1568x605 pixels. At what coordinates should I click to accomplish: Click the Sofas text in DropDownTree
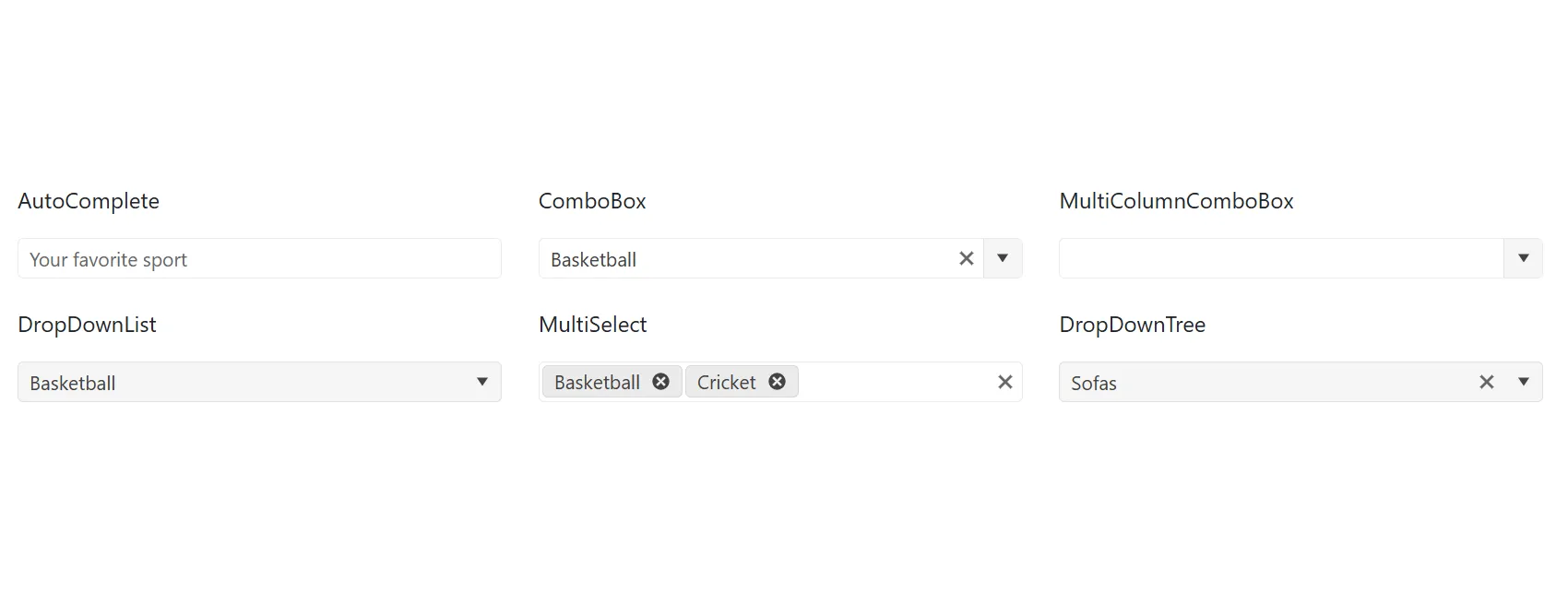point(1094,384)
